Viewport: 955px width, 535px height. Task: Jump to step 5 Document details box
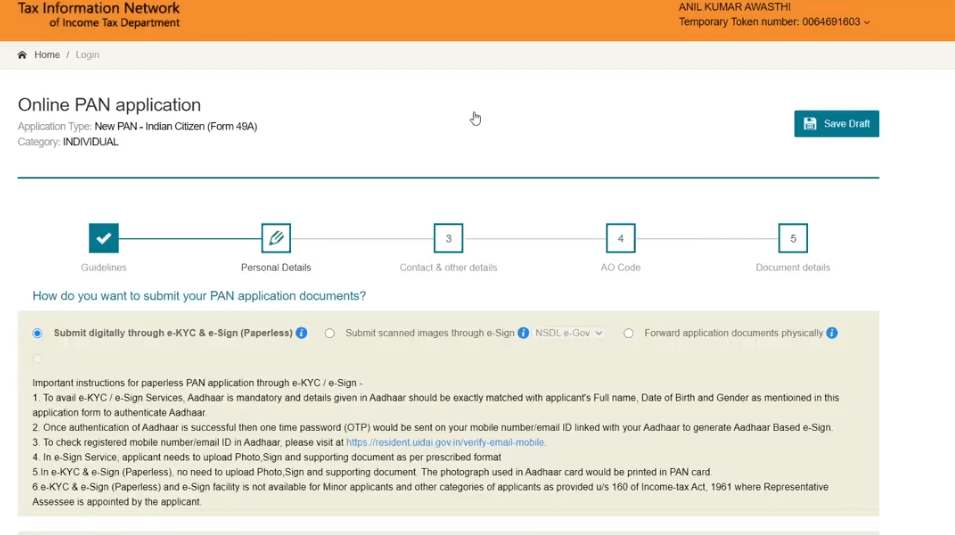(x=793, y=238)
